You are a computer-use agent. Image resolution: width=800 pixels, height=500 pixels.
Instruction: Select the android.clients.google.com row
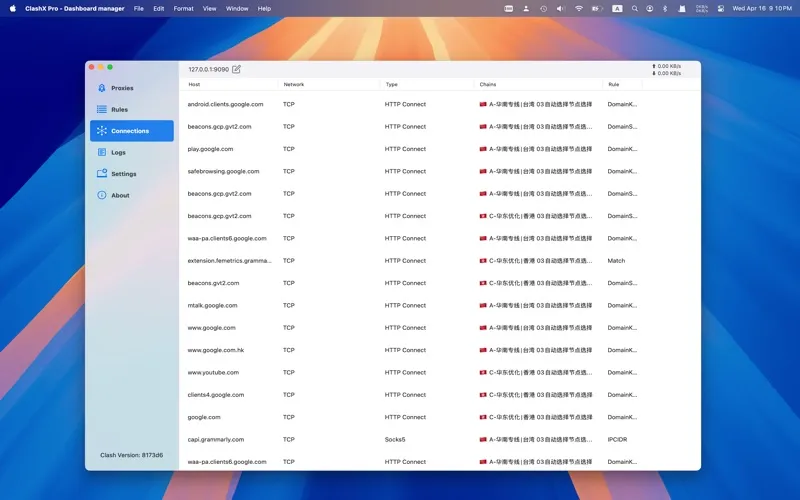(x=440, y=104)
